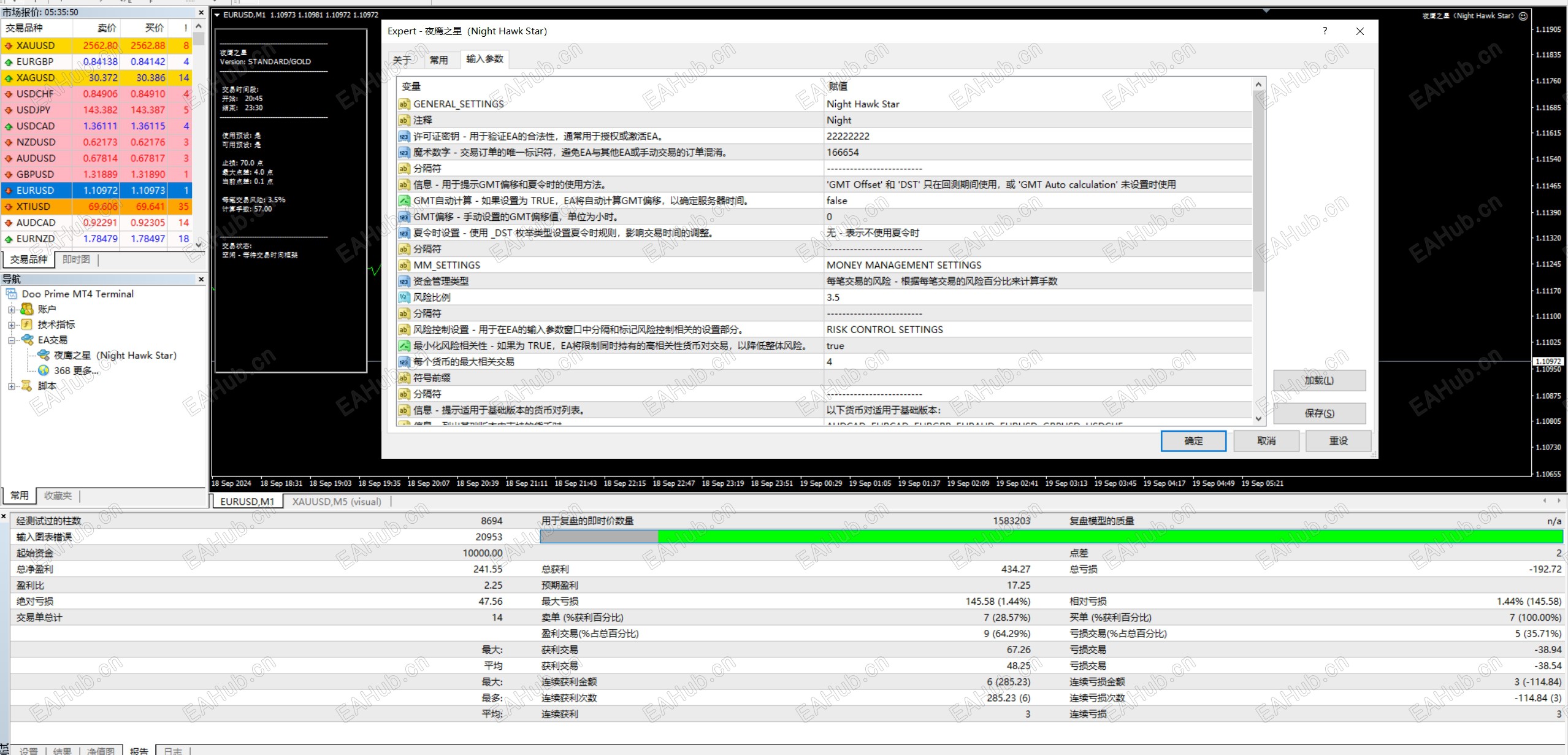Open the 即时图 tick chart tab
The image size is (1568, 755).
77,259
